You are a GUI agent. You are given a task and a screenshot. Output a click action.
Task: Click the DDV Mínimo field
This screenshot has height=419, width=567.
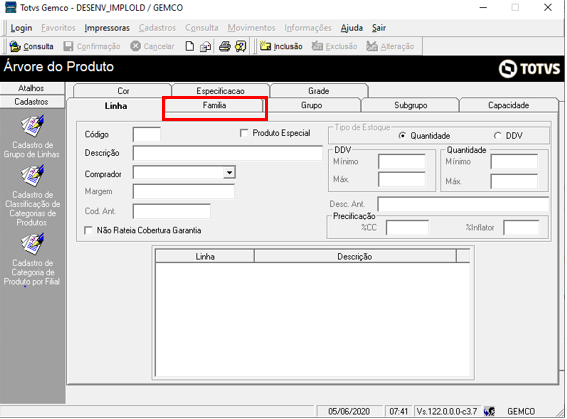click(x=402, y=162)
